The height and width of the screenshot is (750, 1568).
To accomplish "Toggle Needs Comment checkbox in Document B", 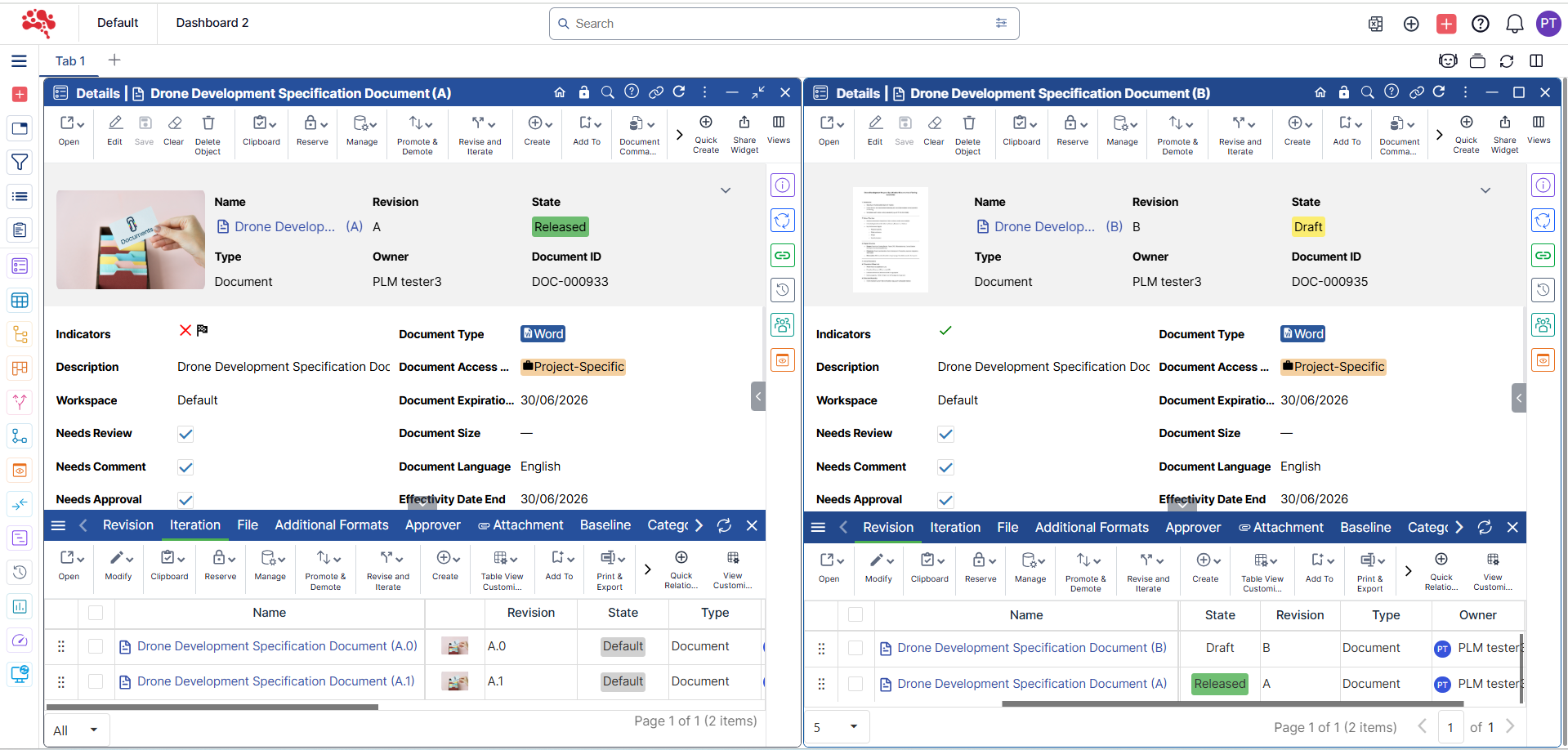I will tap(945, 467).
